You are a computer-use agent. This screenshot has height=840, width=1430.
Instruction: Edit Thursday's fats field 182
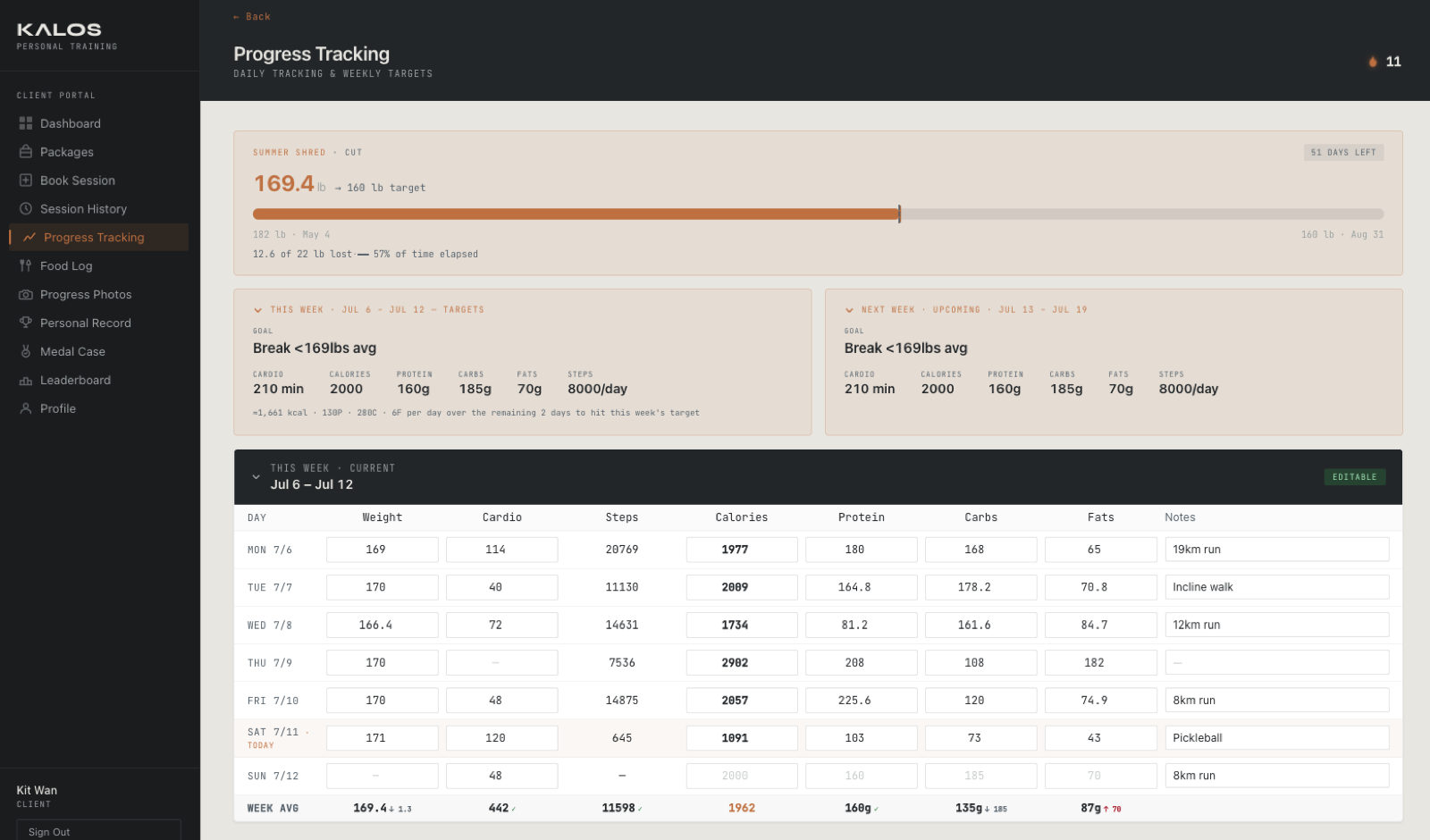click(1101, 663)
